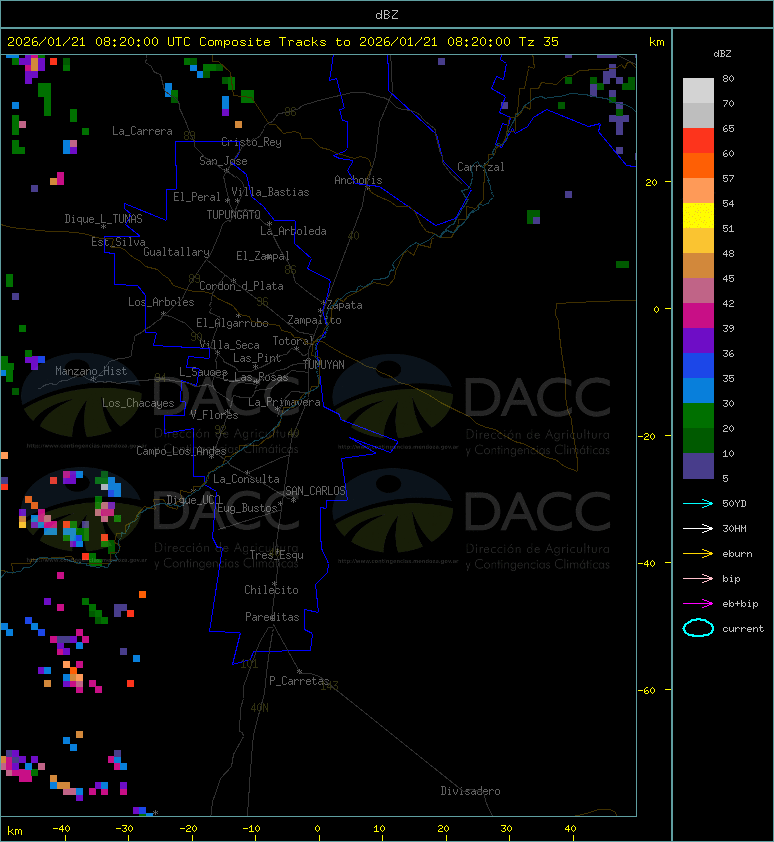Viewport: 774px width, 842px height.
Task: Click the Villa_Seca label on map
Action: coord(229,345)
